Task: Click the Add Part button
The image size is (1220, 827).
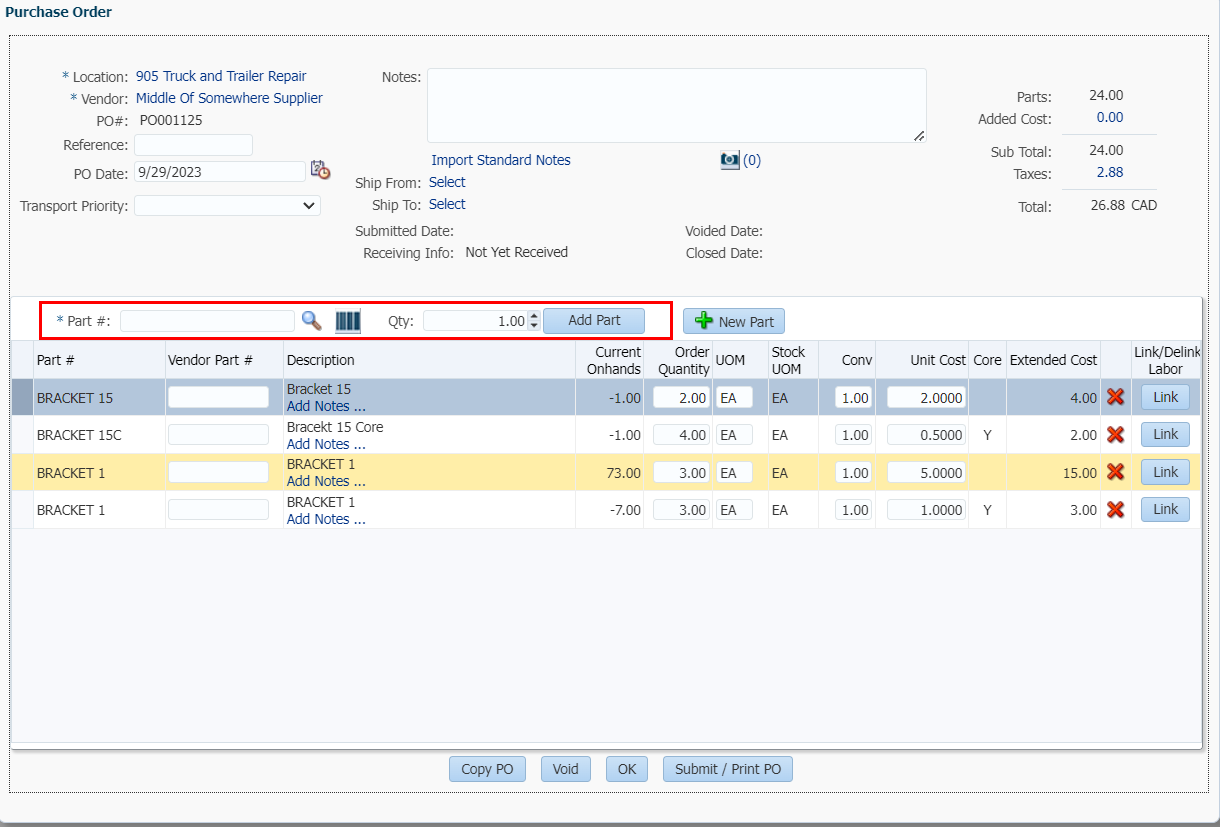Action: (594, 321)
